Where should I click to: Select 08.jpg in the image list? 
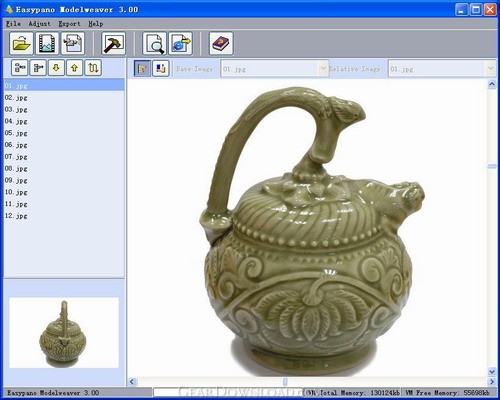[x=64, y=169]
